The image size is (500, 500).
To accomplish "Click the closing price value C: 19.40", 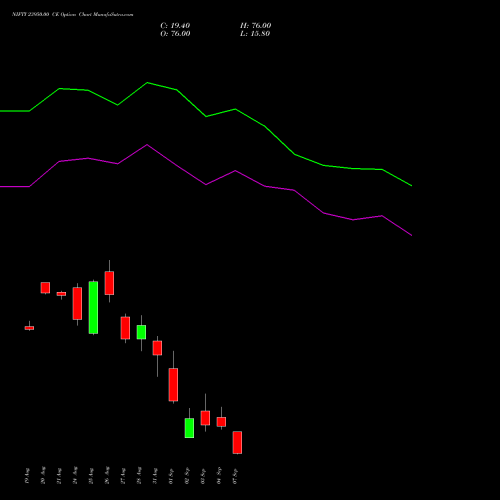I will click(175, 26).
